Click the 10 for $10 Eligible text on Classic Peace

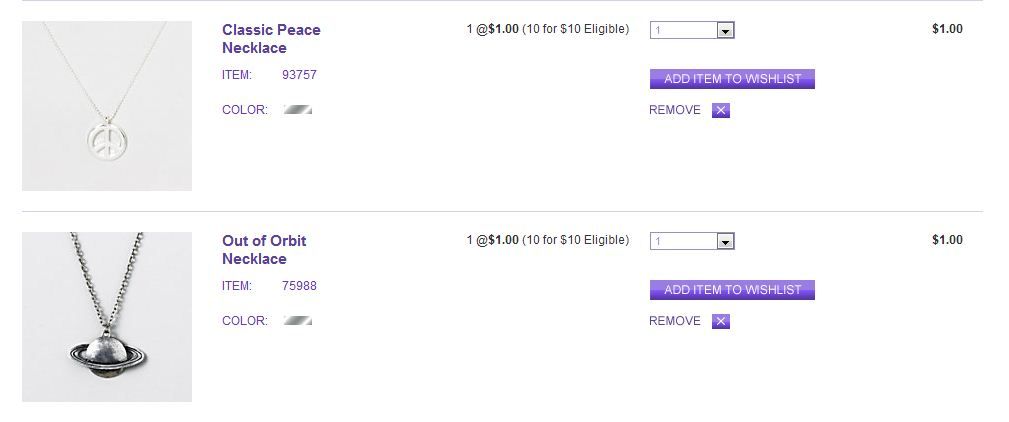coord(576,29)
